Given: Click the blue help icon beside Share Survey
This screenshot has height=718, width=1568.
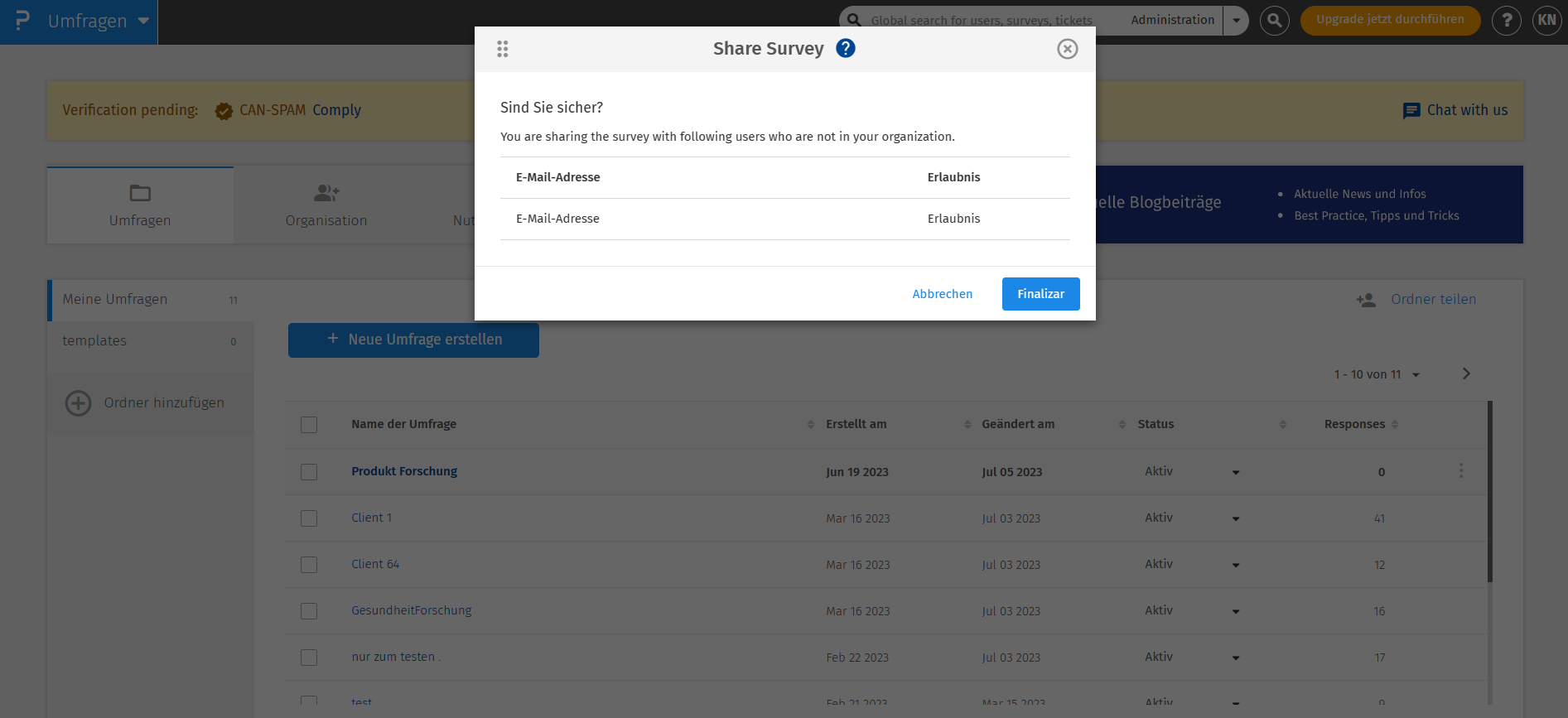Looking at the screenshot, I should pyautogui.click(x=846, y=48).
